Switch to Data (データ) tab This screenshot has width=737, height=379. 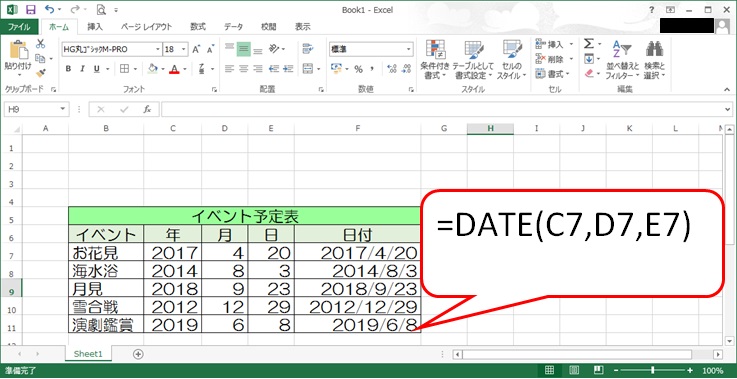tap(233, 27)
